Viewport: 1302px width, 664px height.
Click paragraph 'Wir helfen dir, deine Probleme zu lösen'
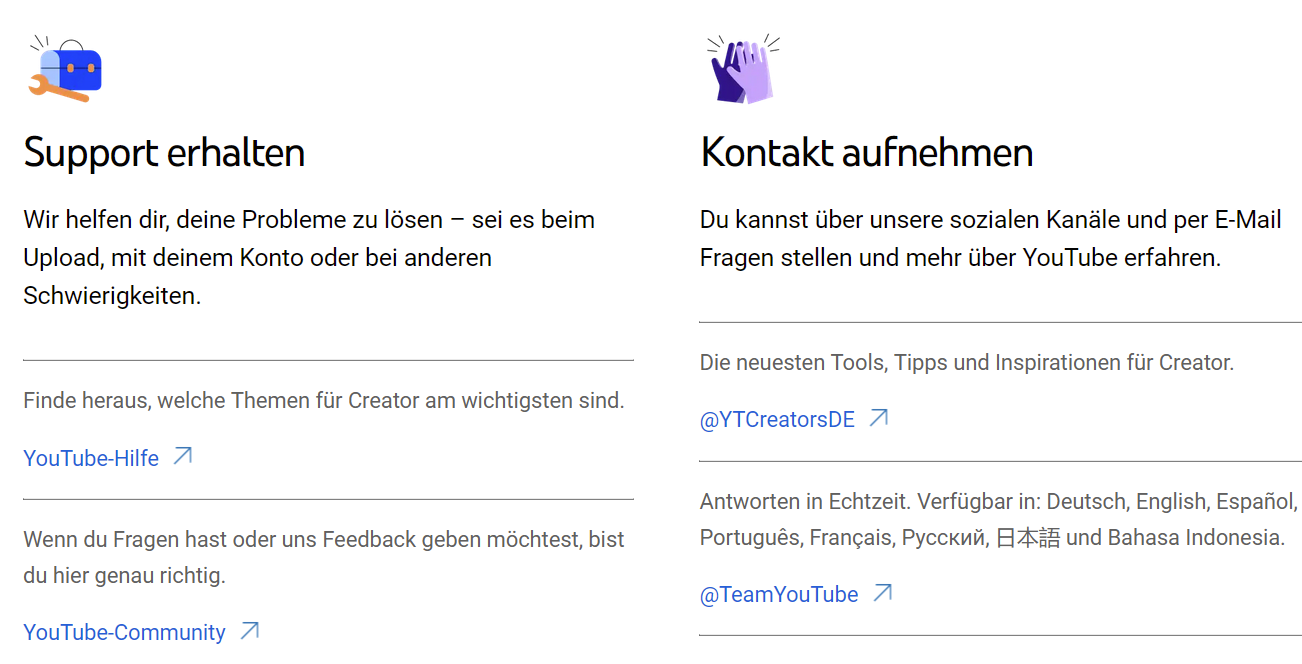click(309, 258)
